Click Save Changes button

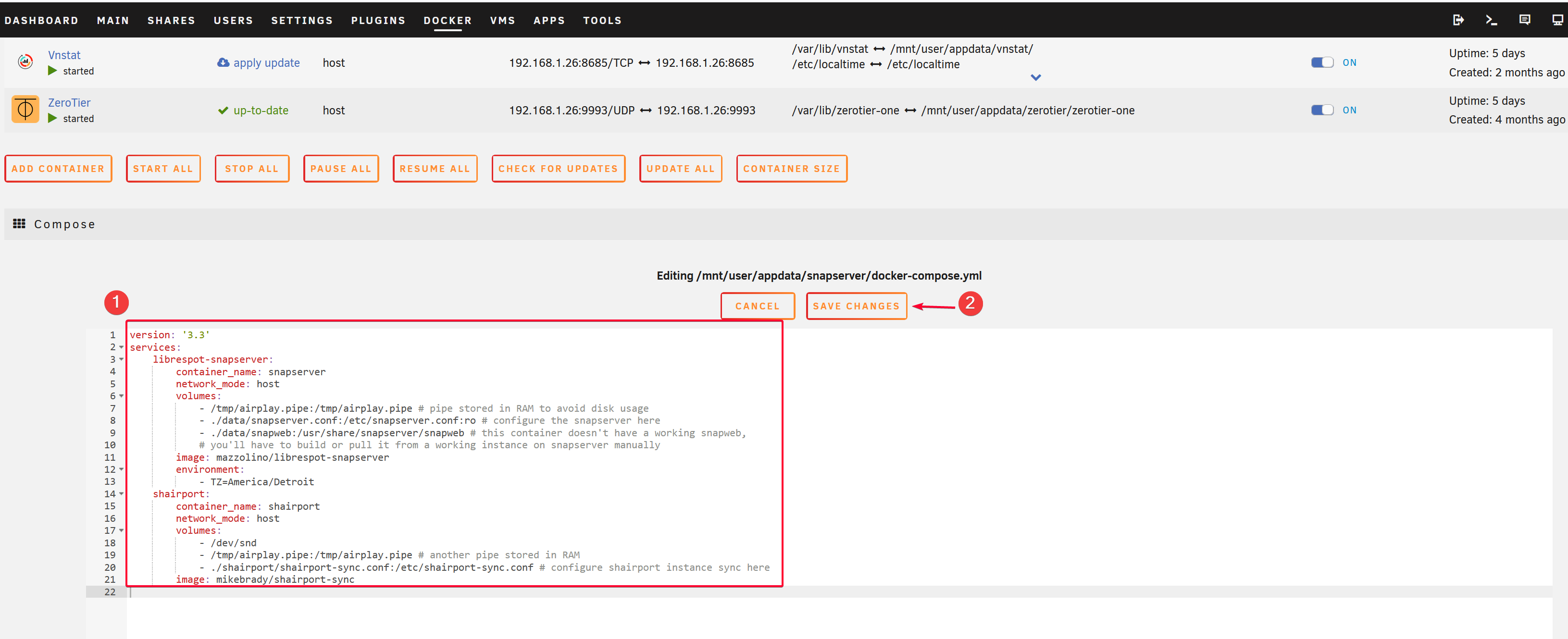[856, 306]
